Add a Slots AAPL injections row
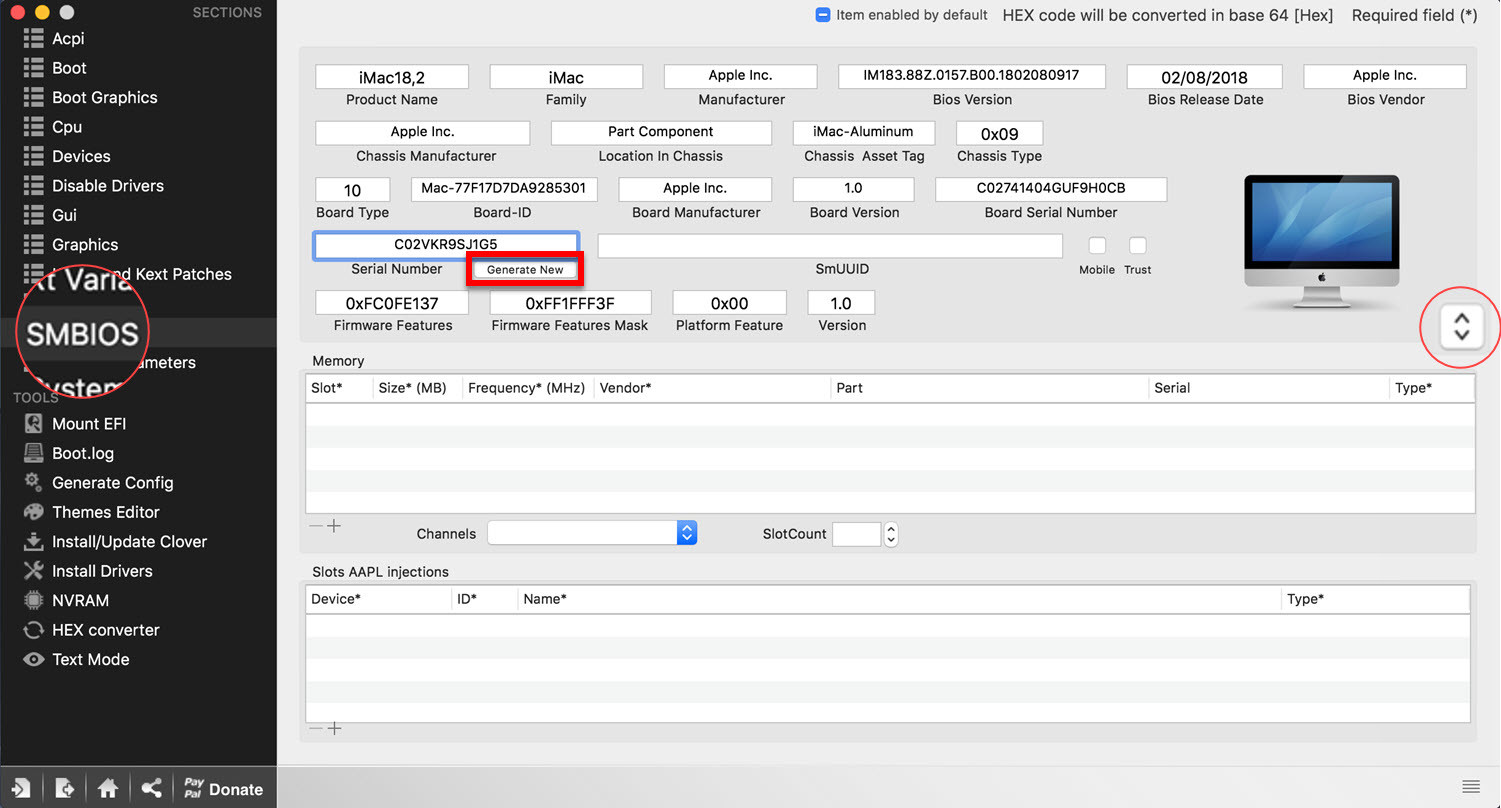Viewport: 1501px width, 808px height. 335,729
